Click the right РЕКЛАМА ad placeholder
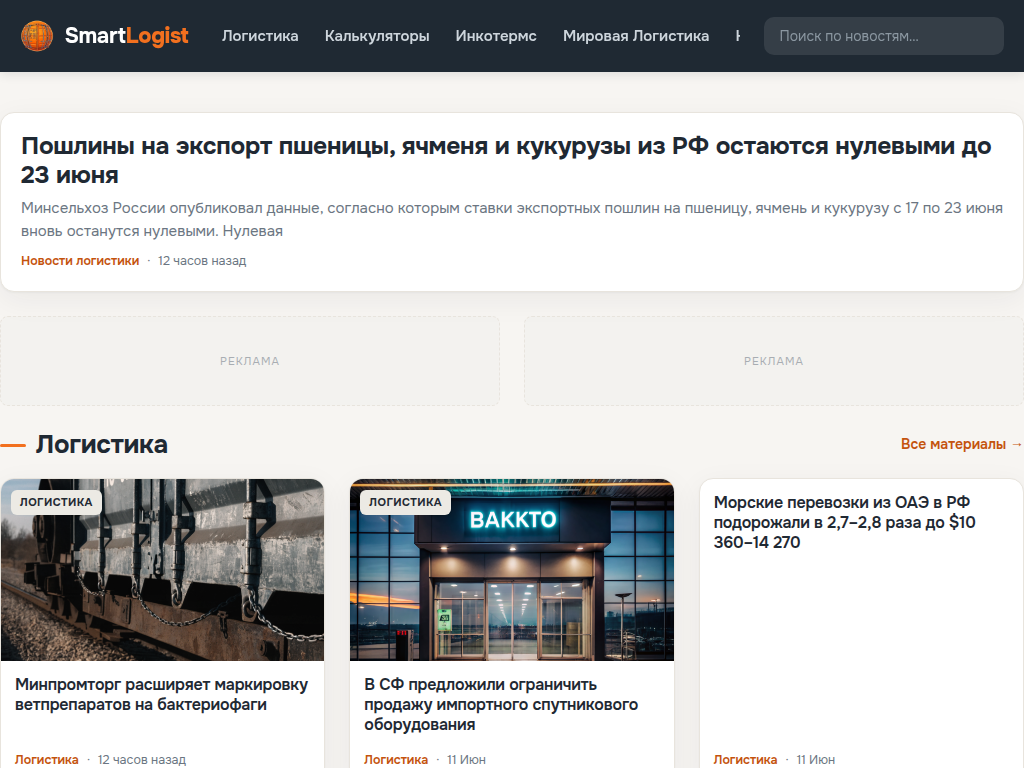Image resolution: width=1024 pixels, height=768 pixels. coord(773,361)
